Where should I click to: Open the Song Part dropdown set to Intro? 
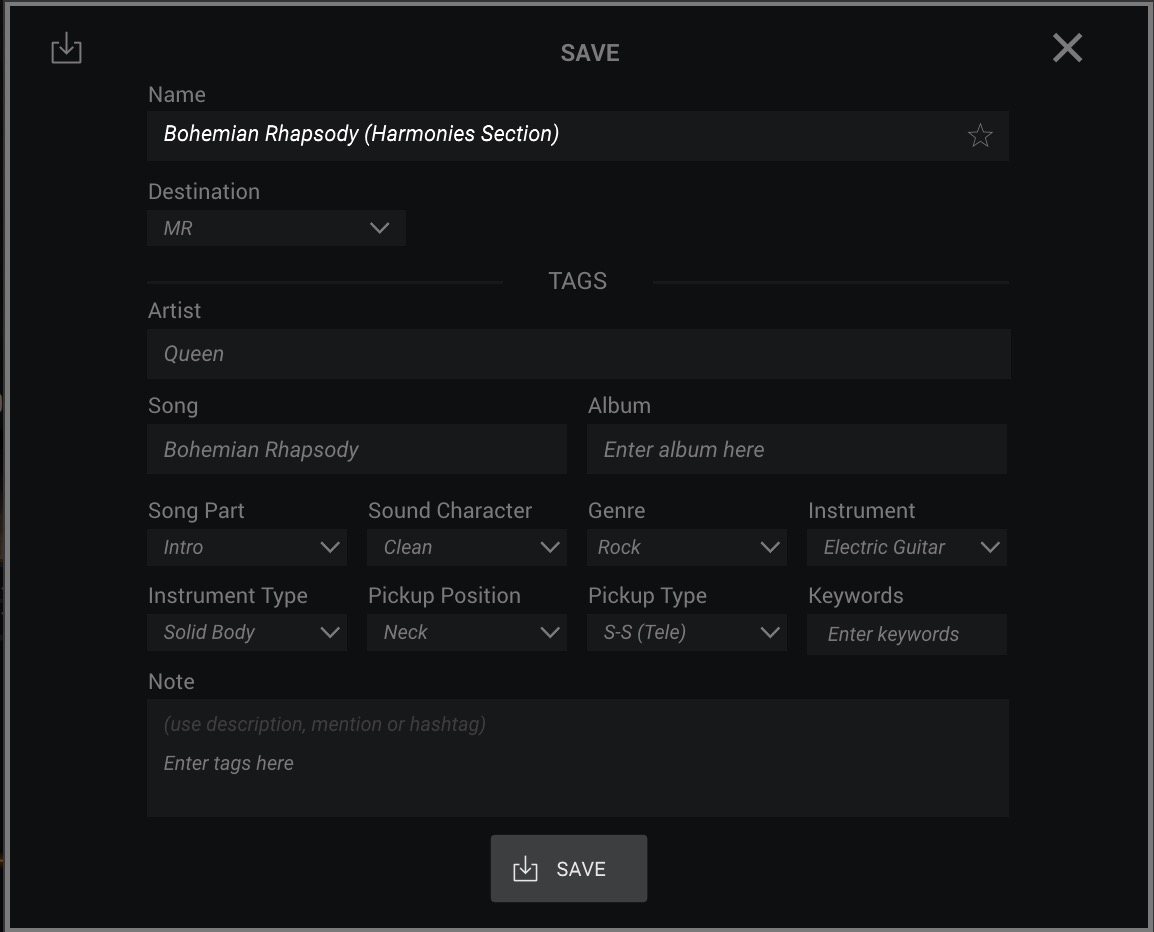[247, 547]
